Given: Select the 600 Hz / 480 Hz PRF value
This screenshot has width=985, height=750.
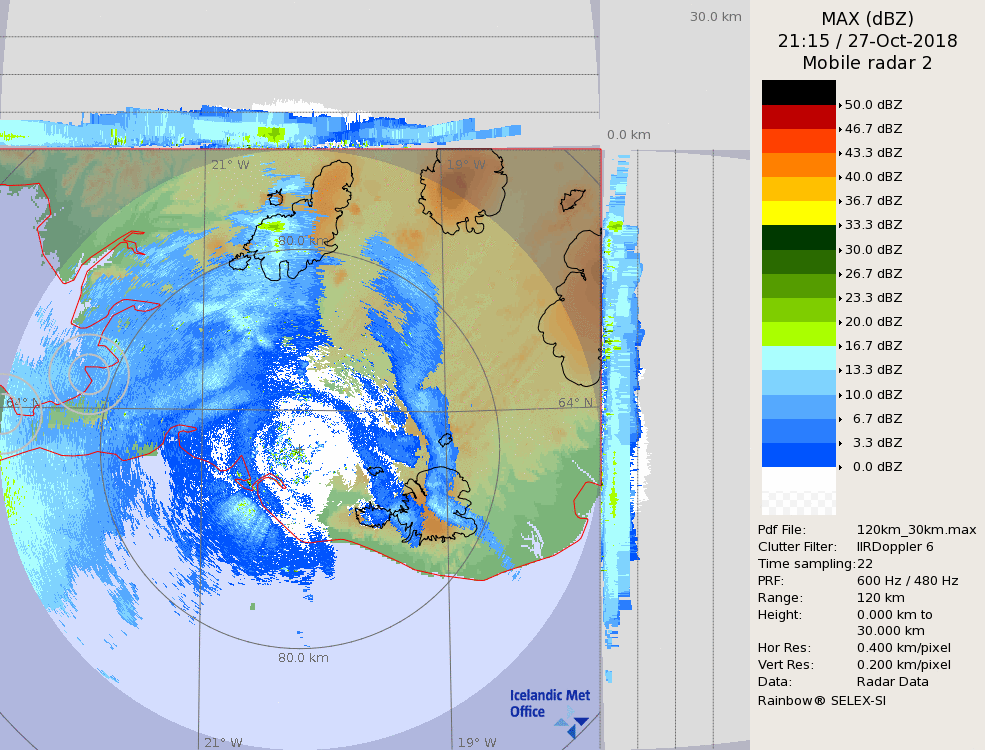Looking at the screenshot, I should pyautogui.click(x=907, y=581).
